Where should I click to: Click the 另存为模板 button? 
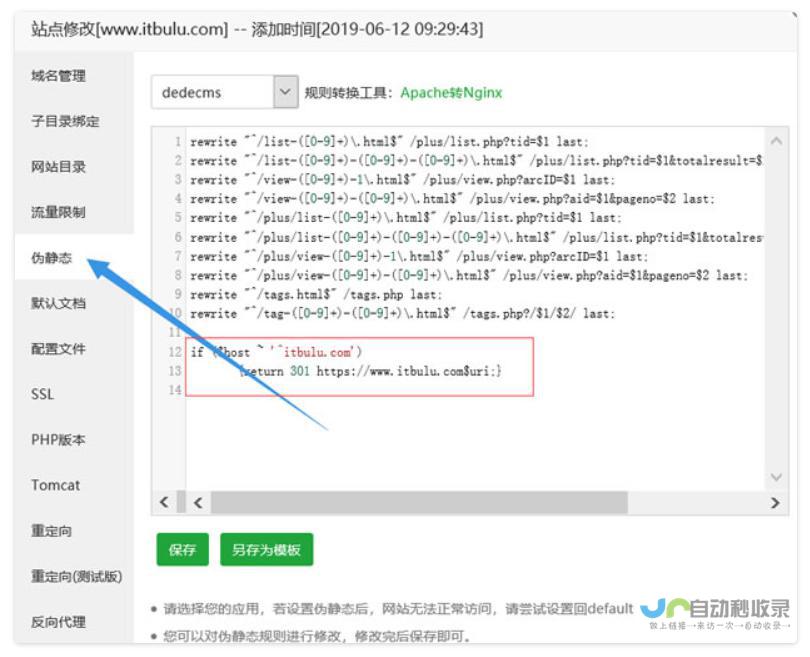point(267,550)
